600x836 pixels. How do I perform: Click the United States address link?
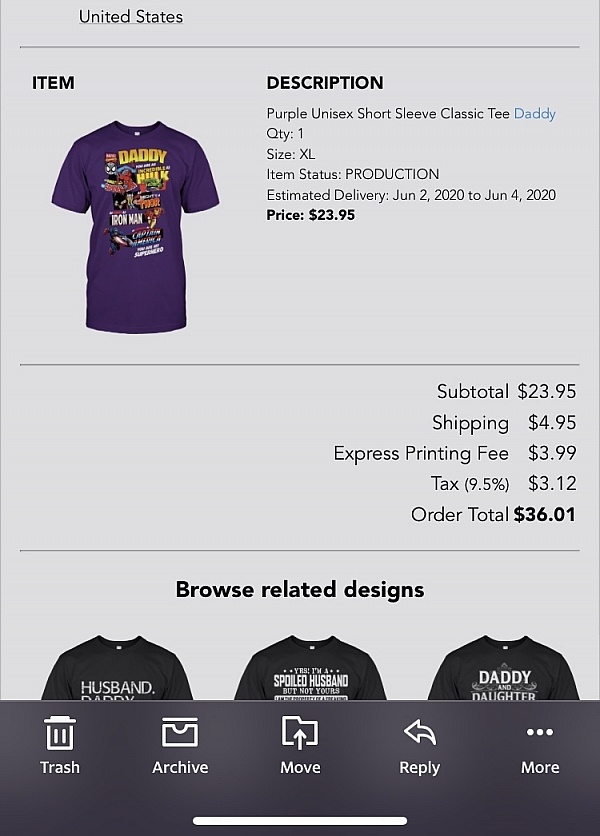pyautogui.click(x=131, y=17)
